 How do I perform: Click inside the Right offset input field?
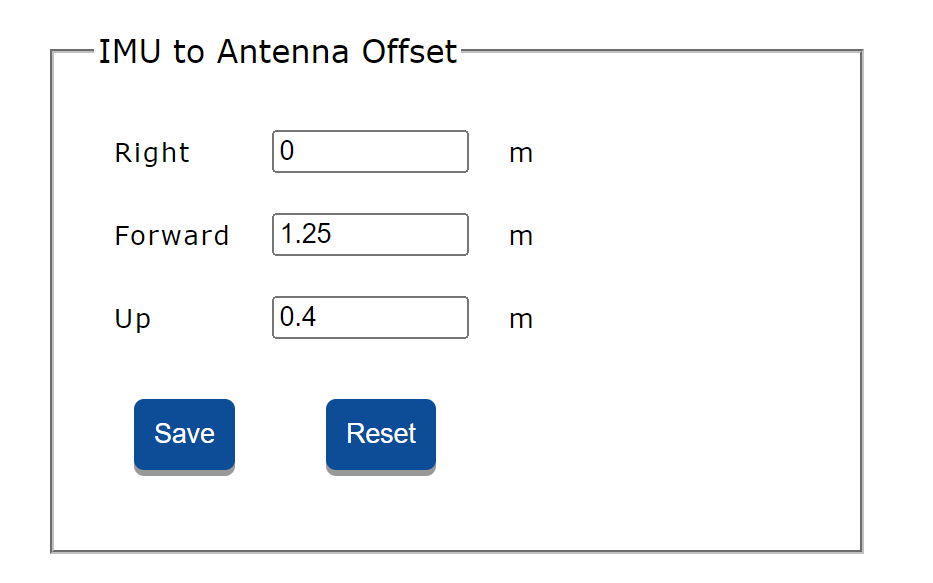369,151
